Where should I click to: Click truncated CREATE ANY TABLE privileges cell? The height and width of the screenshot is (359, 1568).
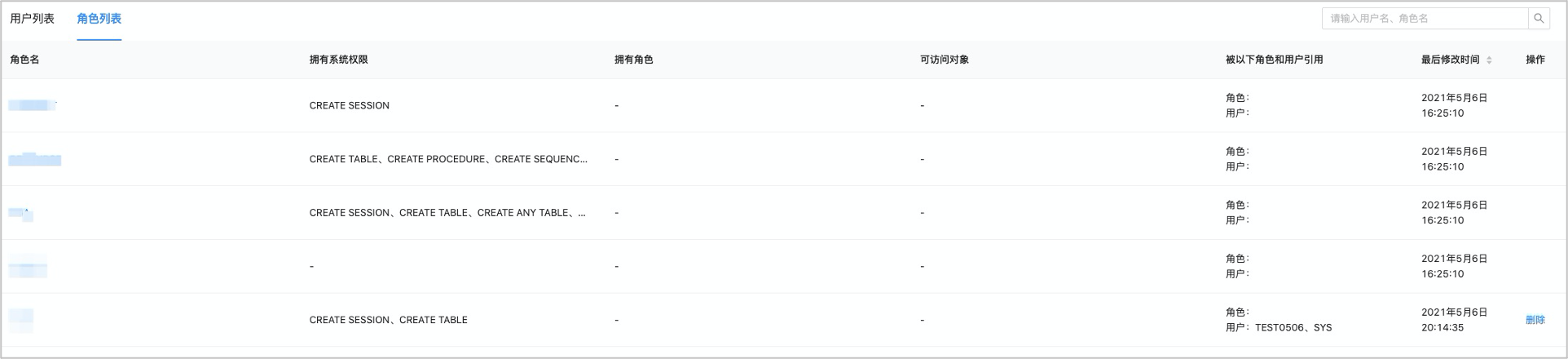point(447,213)
